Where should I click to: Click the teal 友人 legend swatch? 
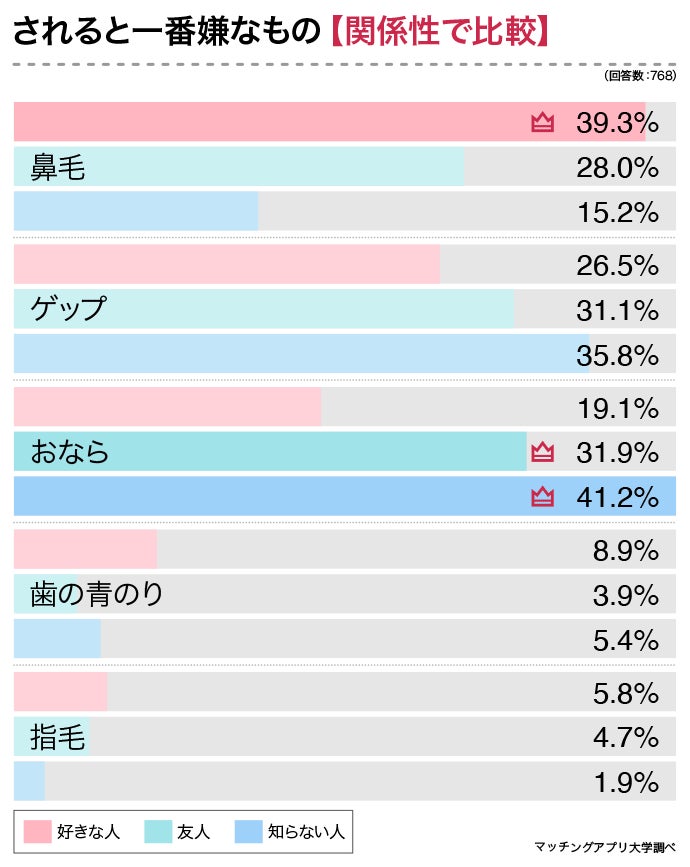(x=159, y=831)
